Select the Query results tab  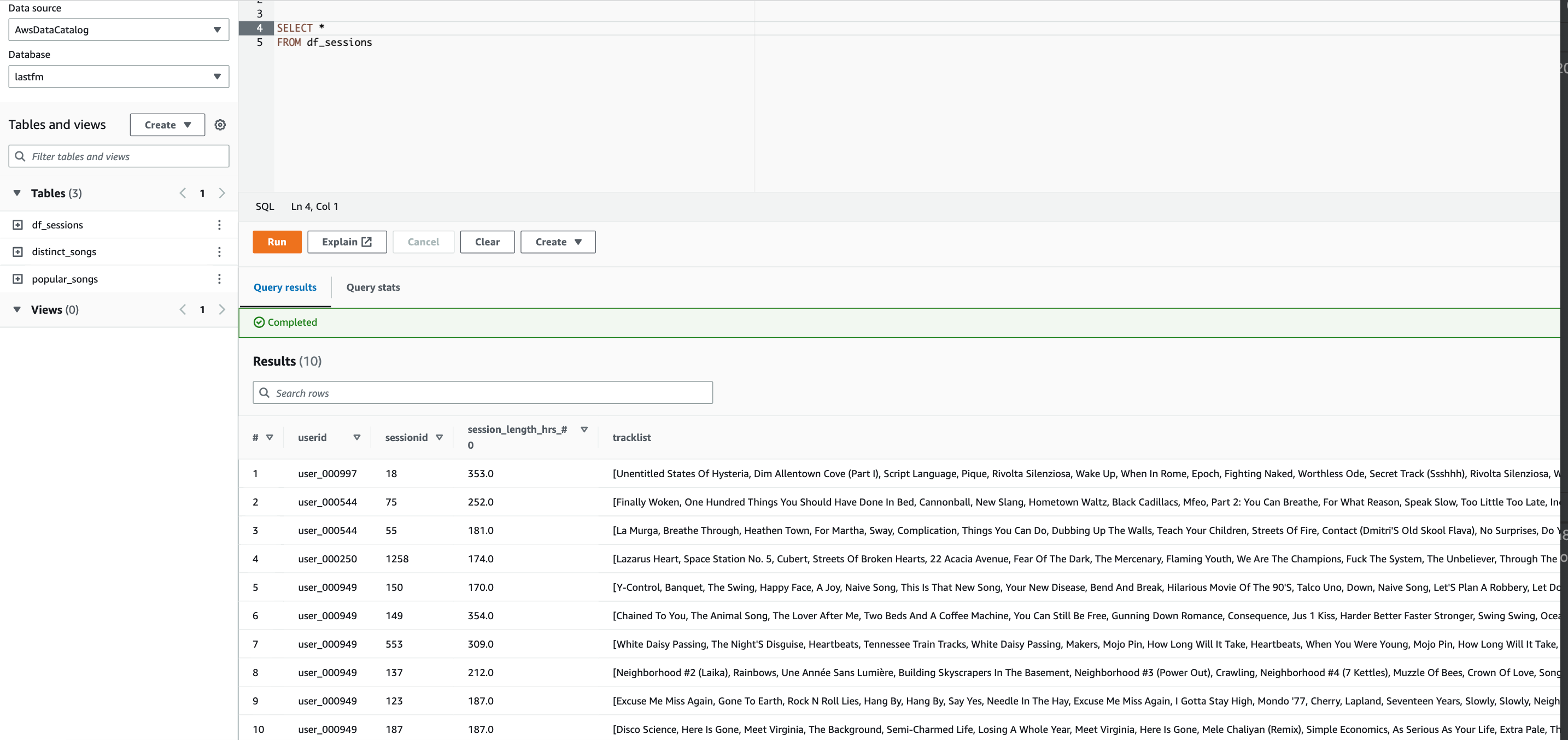(x=285, y=287)
